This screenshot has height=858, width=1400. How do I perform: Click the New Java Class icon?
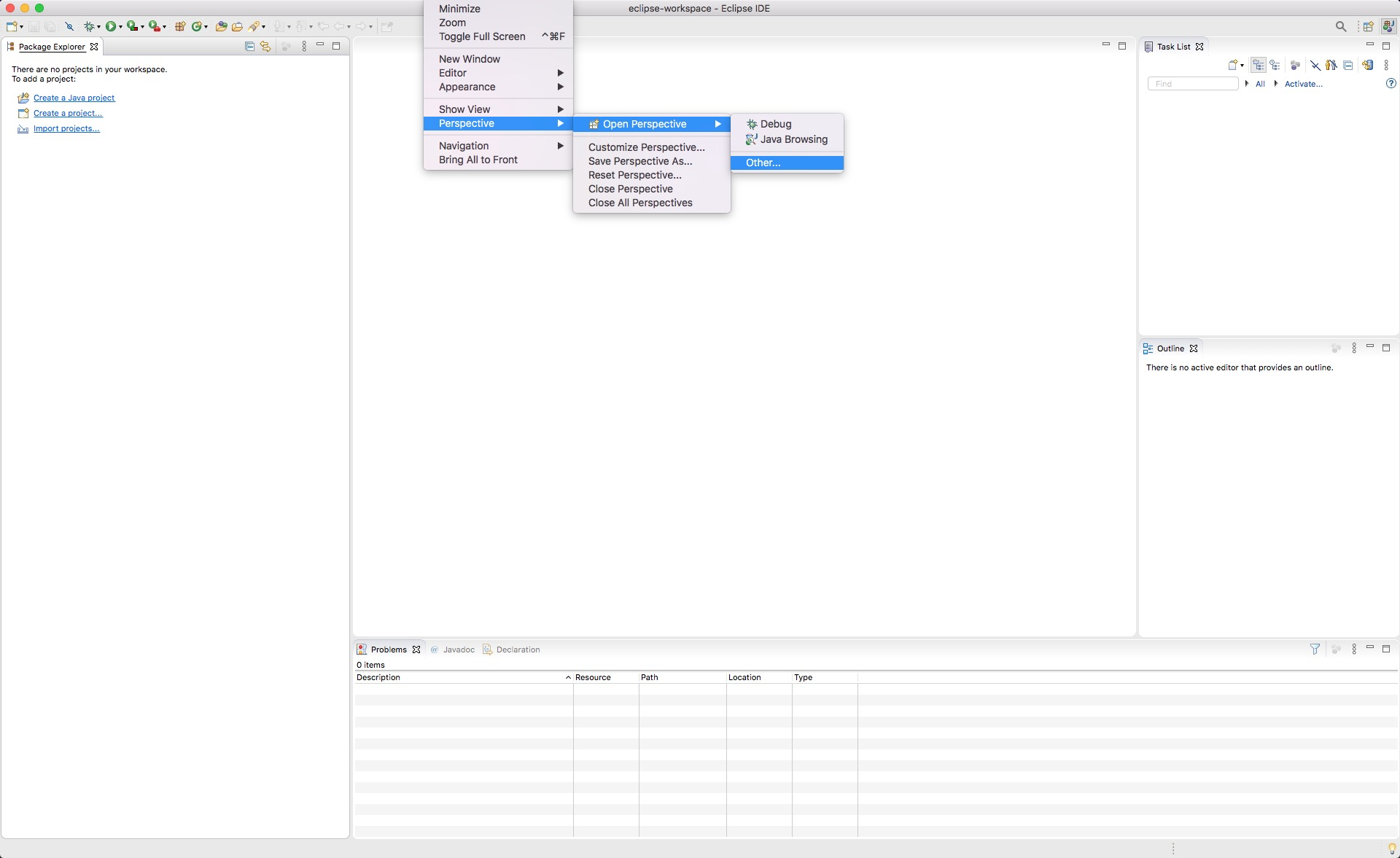click(197, 26)
